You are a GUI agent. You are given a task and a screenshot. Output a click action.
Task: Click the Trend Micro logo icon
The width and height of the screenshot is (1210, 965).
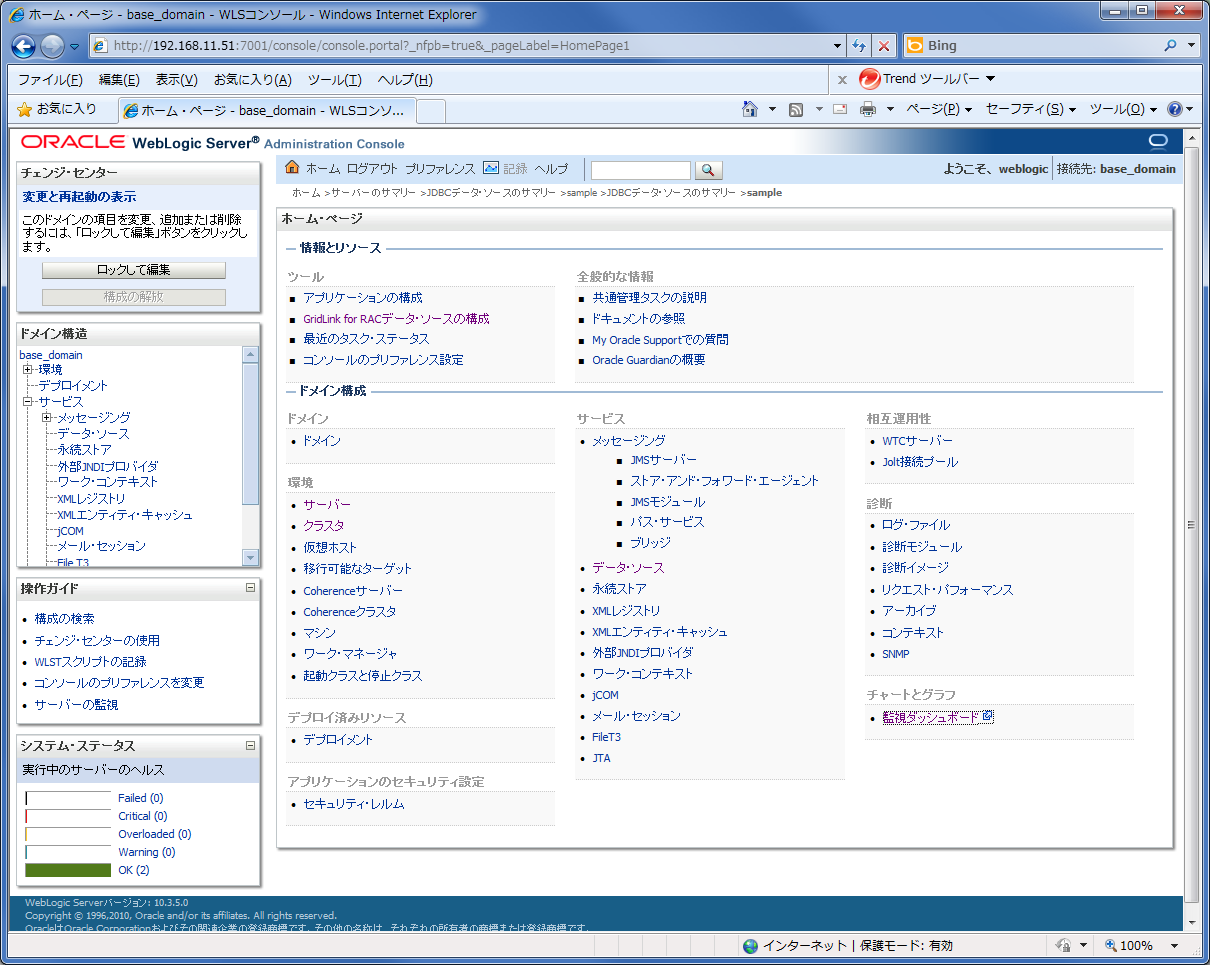pyautogui.click(x=869, y=79)
